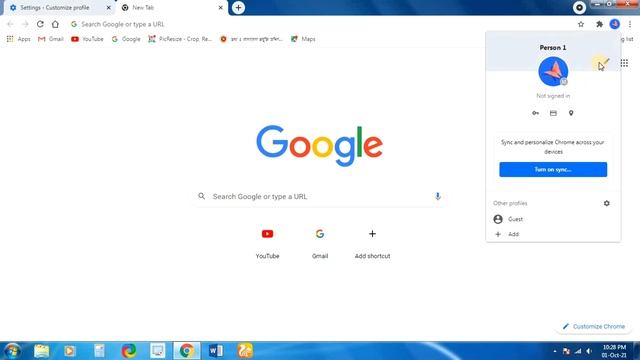The width and height of the screenshot is (640, 360).
Task: Open the Edge browser from taskbar
Action: point(129,351)
